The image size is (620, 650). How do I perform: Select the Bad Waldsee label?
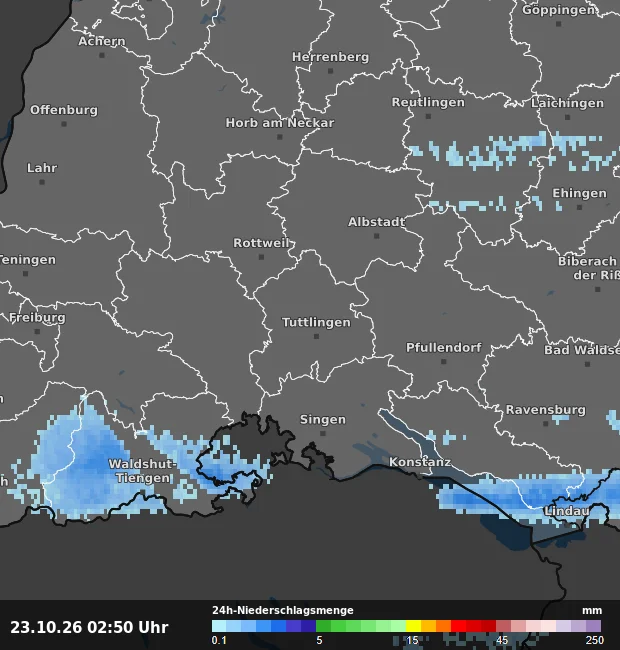pyautogui.click(x=582, y=350)
